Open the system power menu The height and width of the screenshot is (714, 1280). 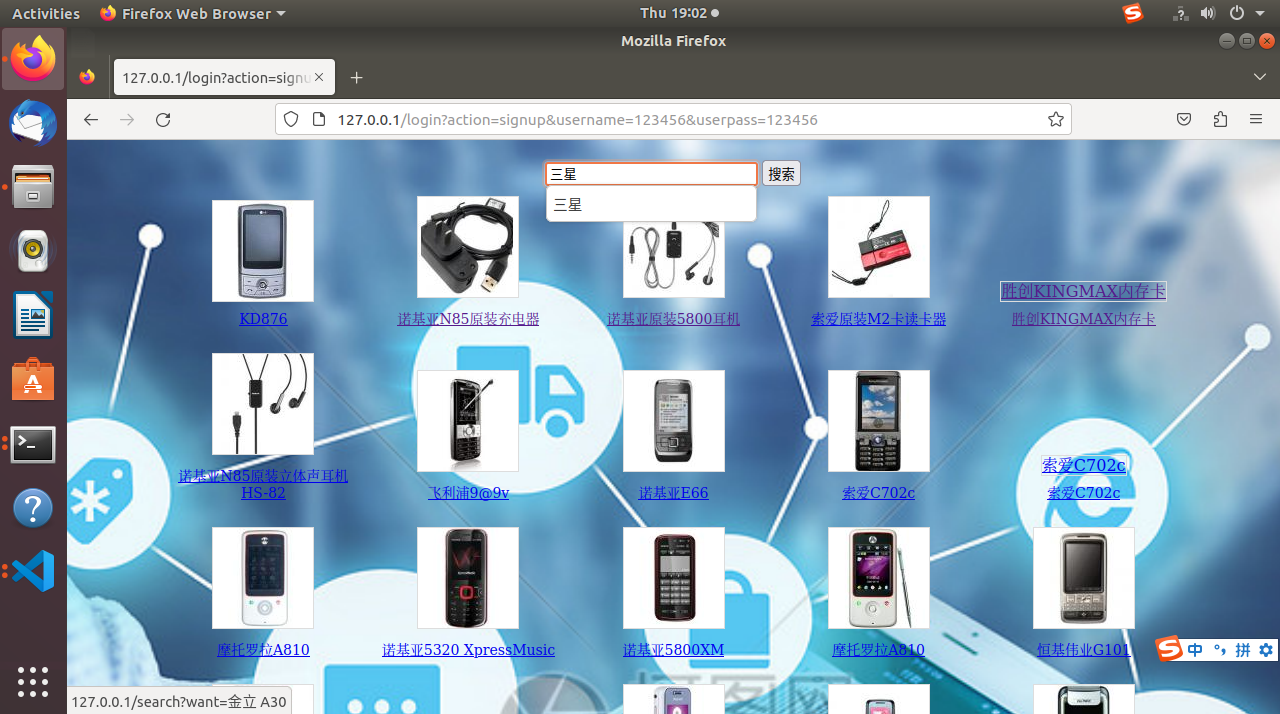click(x=1244, y=14)
